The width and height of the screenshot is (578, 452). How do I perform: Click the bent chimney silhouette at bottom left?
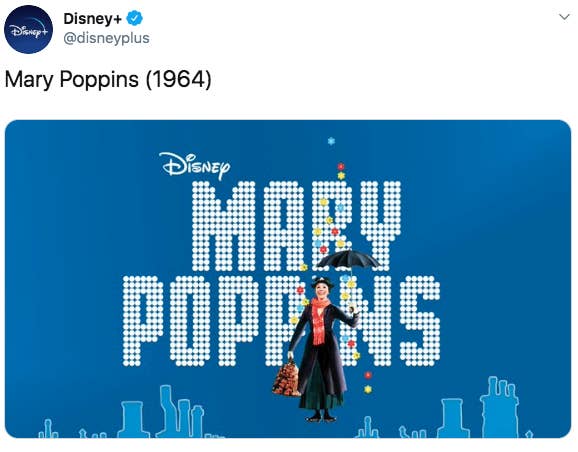coord(167,410)
